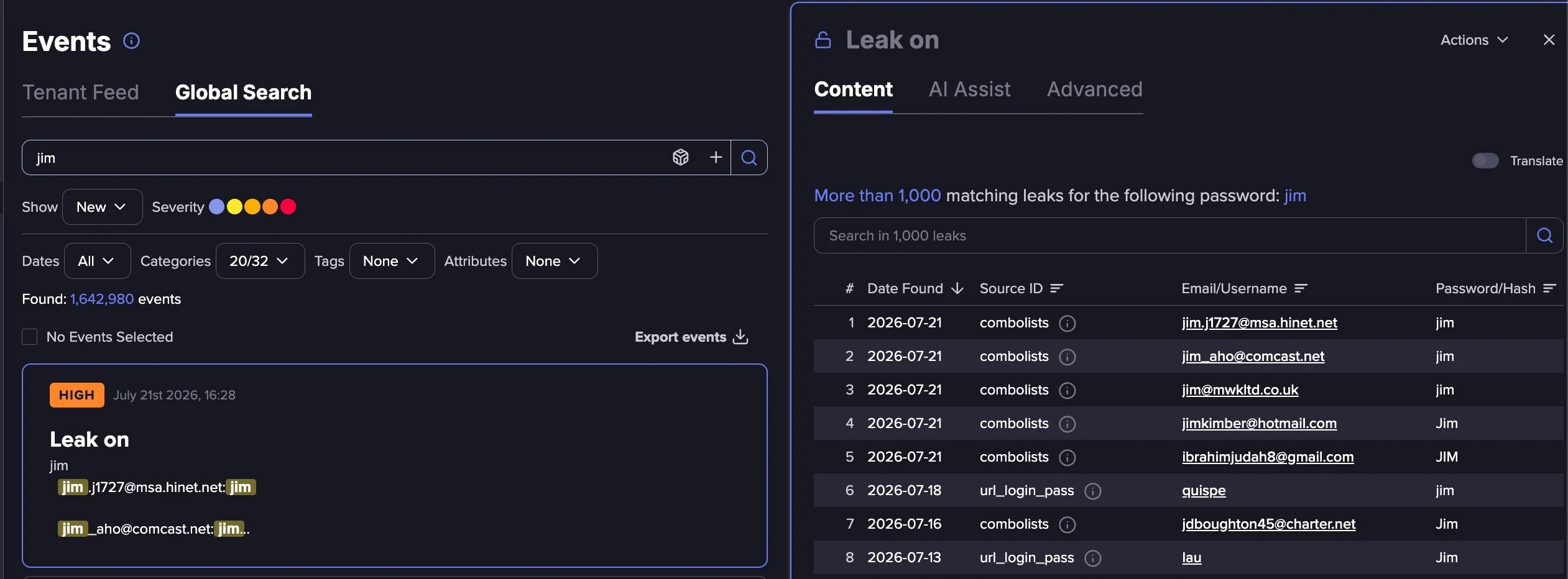The width and height of the screenshot is (1568, 579).
Task: Show info for url_login_pass in row 8
Action: 1092,558
